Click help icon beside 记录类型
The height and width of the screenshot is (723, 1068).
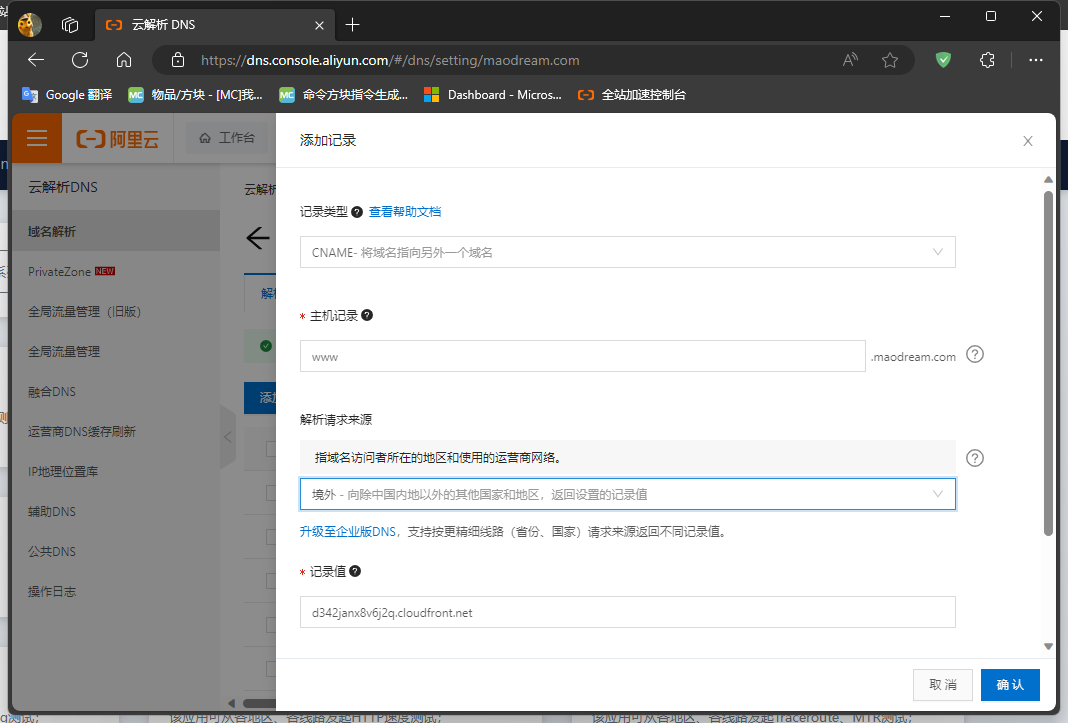tap(357, 212)
